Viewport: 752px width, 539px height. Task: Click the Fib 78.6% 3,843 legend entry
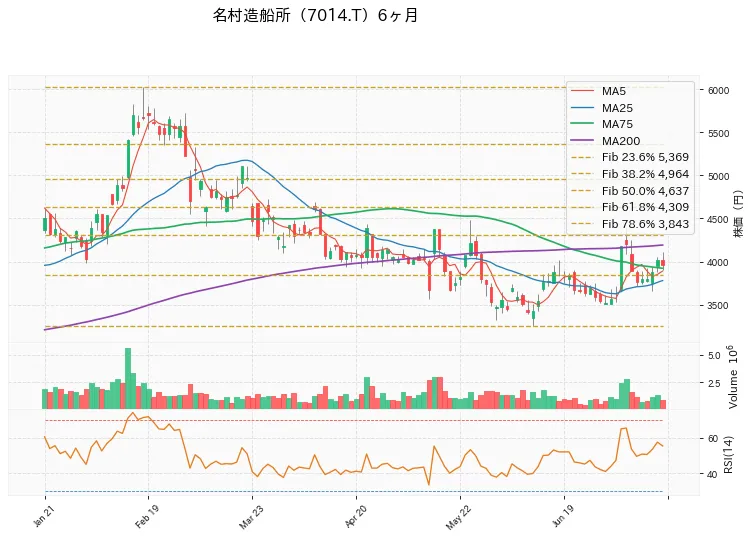point(630,224)
